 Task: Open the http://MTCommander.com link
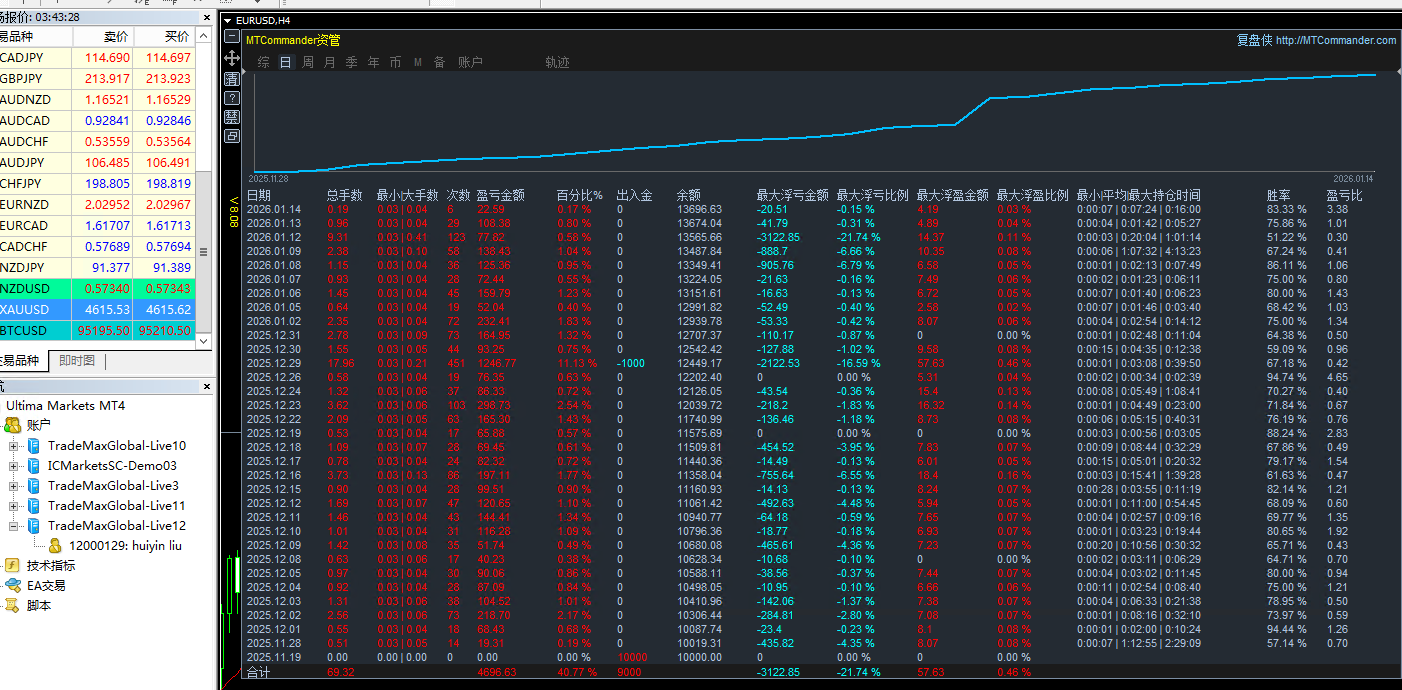pyautogui.click(x=1336, y=40)
